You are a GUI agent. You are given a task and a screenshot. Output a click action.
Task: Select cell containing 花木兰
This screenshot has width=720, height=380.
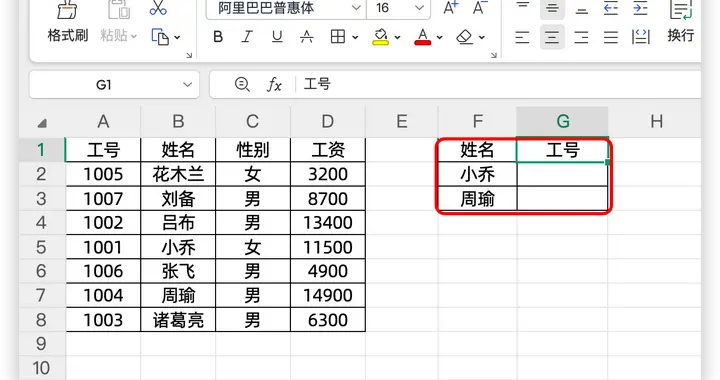178,174
